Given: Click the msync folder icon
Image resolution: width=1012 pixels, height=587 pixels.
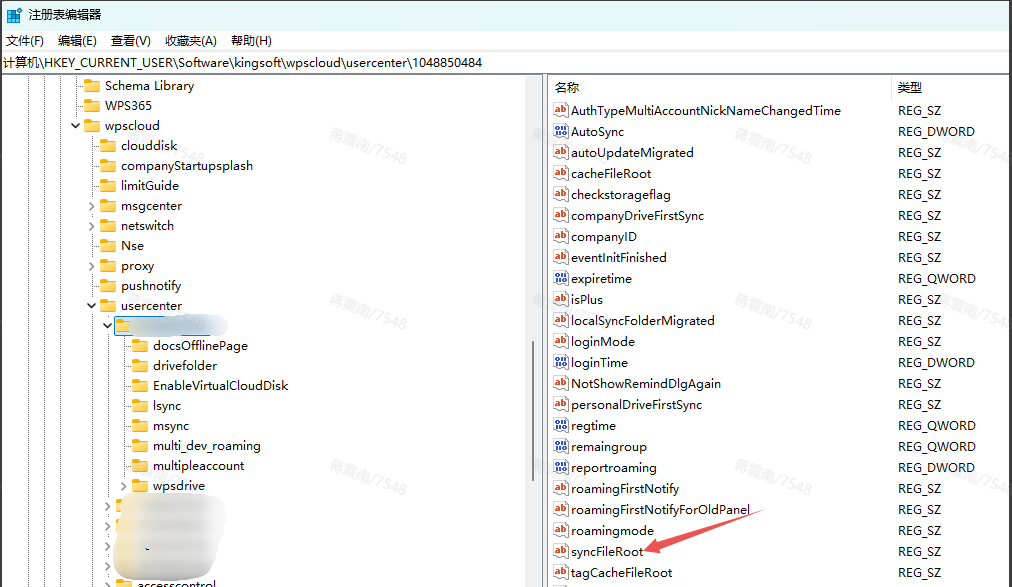Looking at the screenshot, I should pyautogui.click(x=140, y=426).
